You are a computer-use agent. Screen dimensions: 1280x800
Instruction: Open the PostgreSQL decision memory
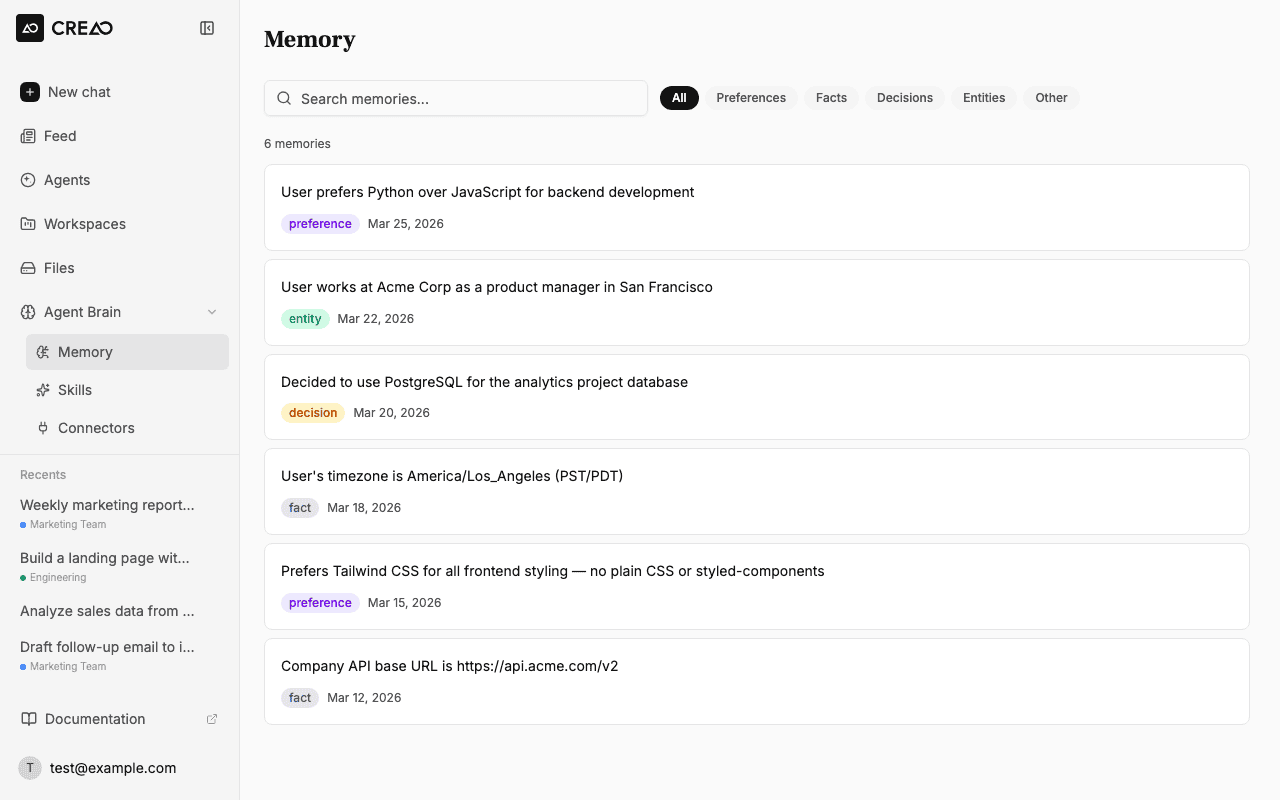tap(757, 397)
